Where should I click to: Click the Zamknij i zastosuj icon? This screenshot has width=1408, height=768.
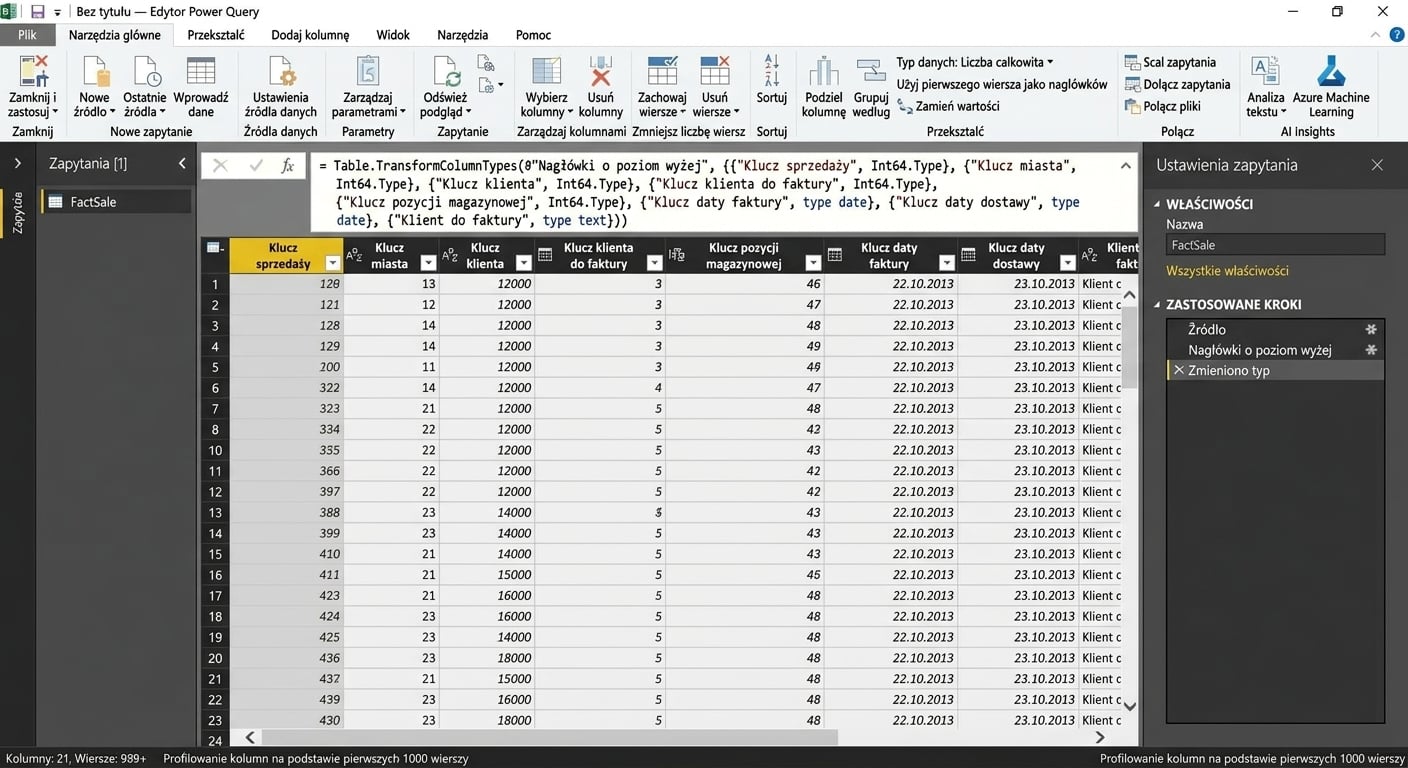click(33, 72)
